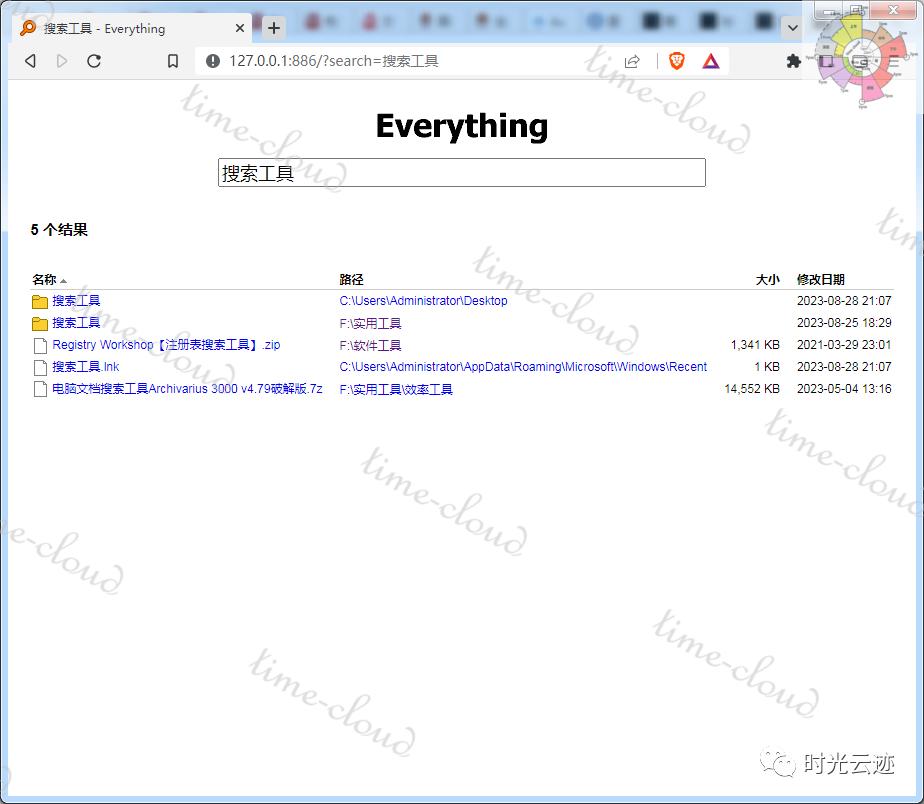Sort results by the 修改日期 column
924x804 pixels.
pos(823,279)
